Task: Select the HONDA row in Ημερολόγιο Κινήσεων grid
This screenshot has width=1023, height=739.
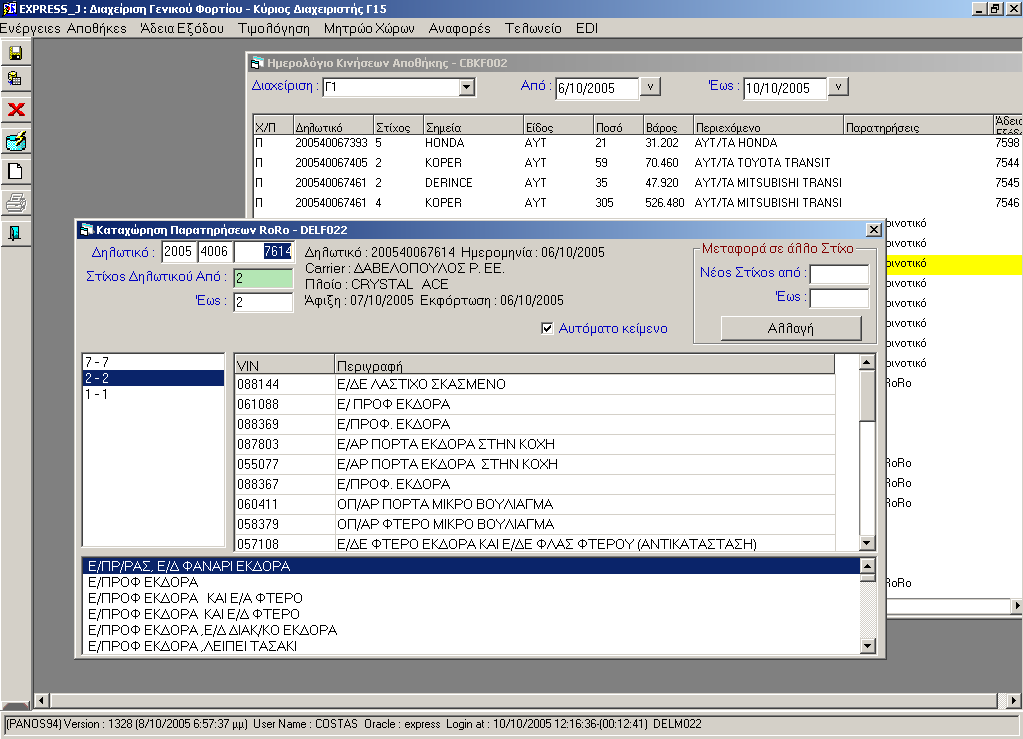Action: pos(637,143)
